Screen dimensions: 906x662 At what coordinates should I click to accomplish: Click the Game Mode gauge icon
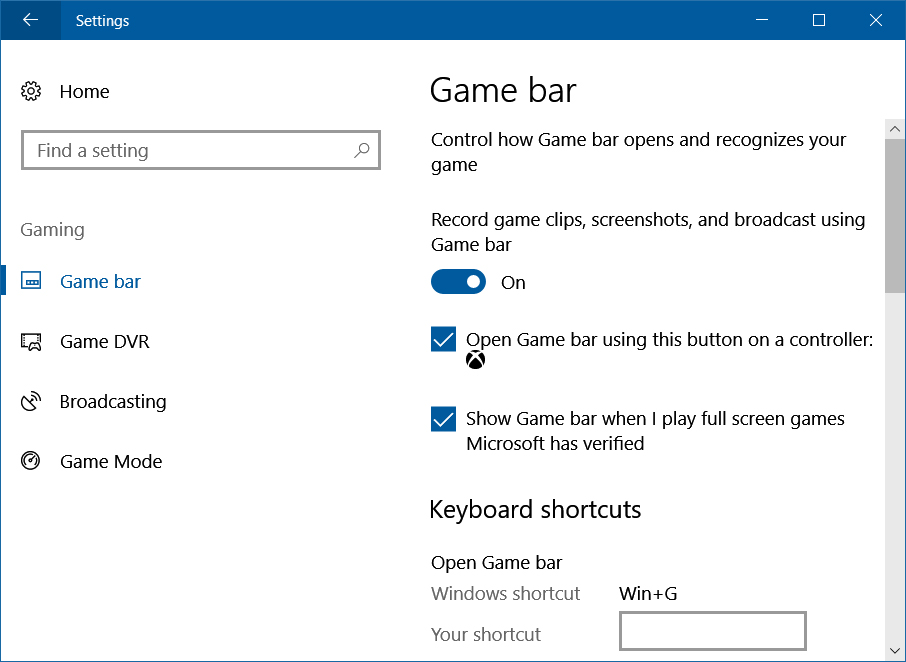coord(31,461)
